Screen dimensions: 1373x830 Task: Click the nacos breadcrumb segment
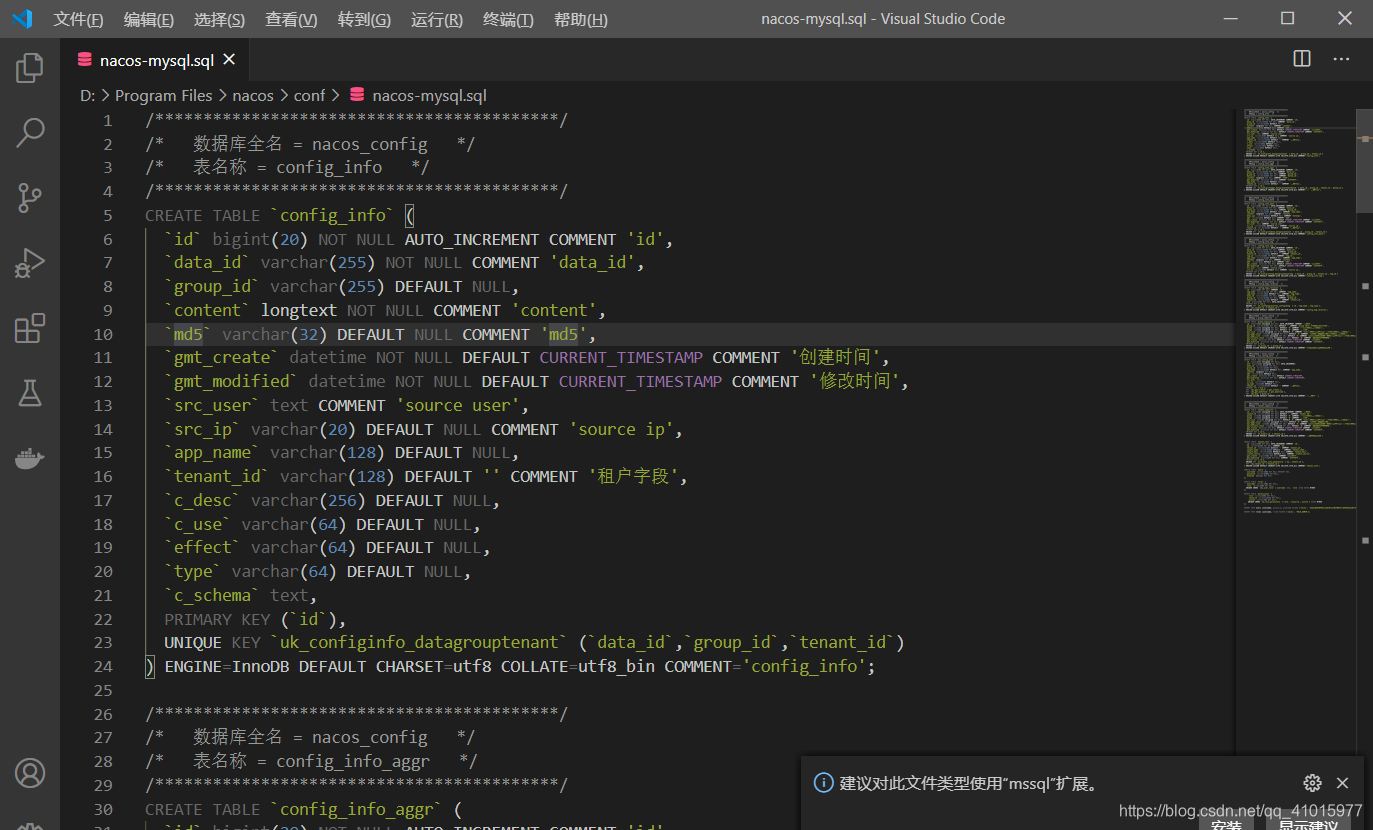(253, 96)
